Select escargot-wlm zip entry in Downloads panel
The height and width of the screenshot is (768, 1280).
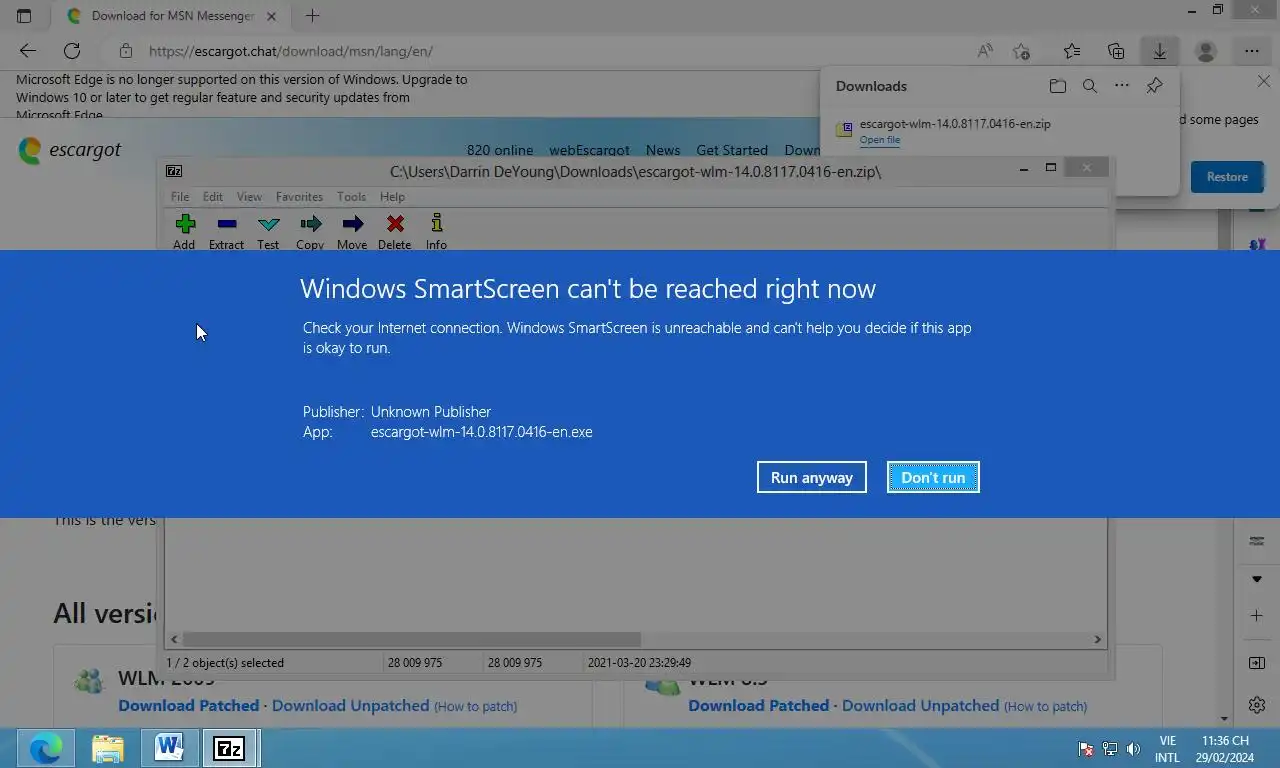coord(955,124)
